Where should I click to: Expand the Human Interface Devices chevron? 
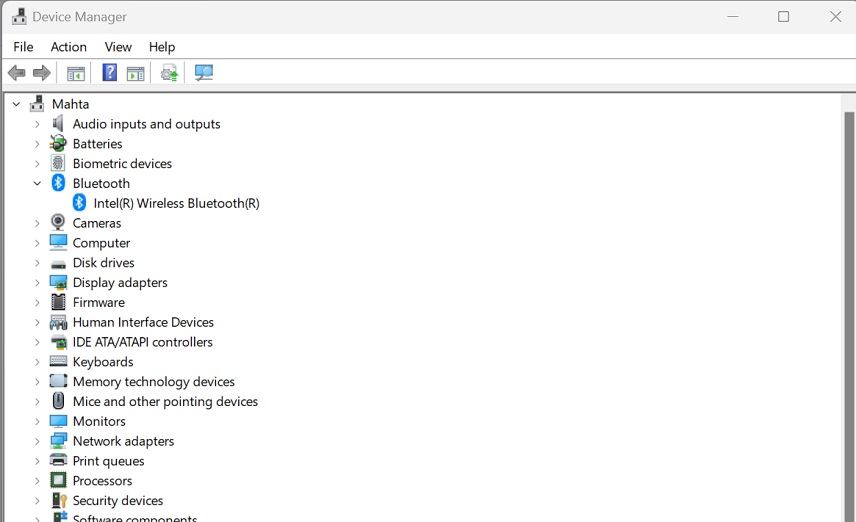click(x=37, y=322)
